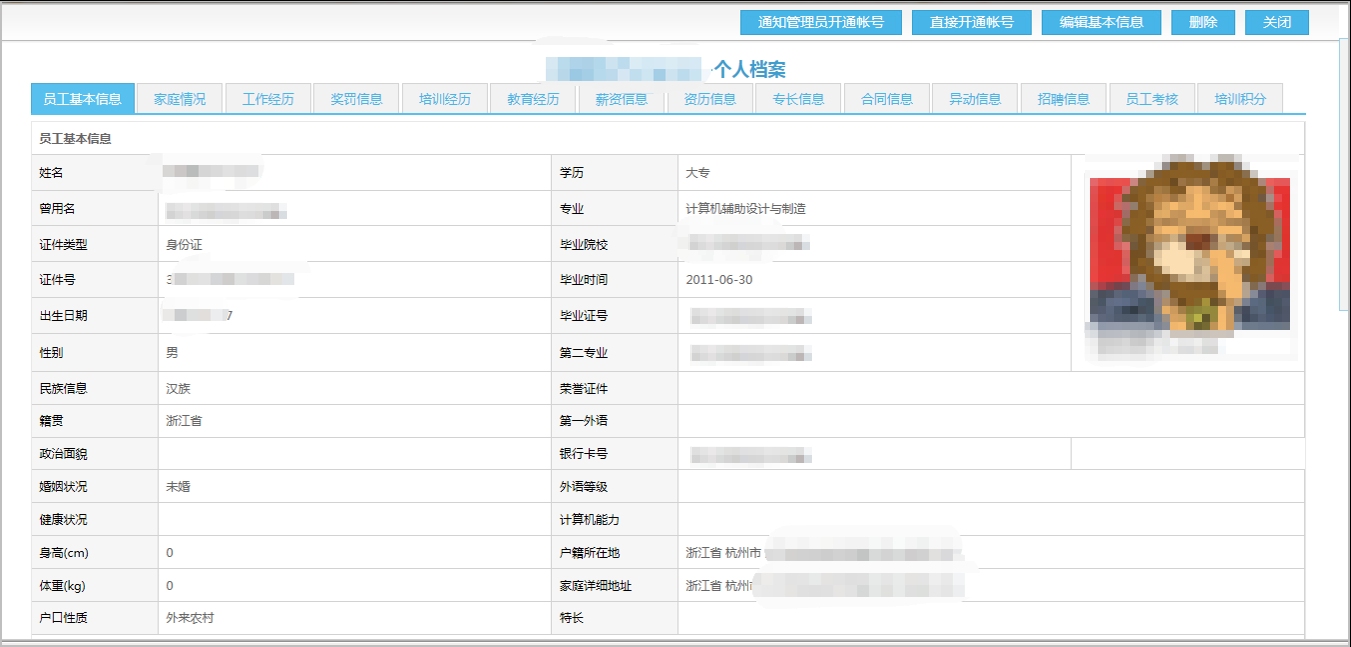This screenshot has height=647, width=1351.
Task: Click the employee photo thumbnail
Action: pyautogui.click(x=1187, y=256)
